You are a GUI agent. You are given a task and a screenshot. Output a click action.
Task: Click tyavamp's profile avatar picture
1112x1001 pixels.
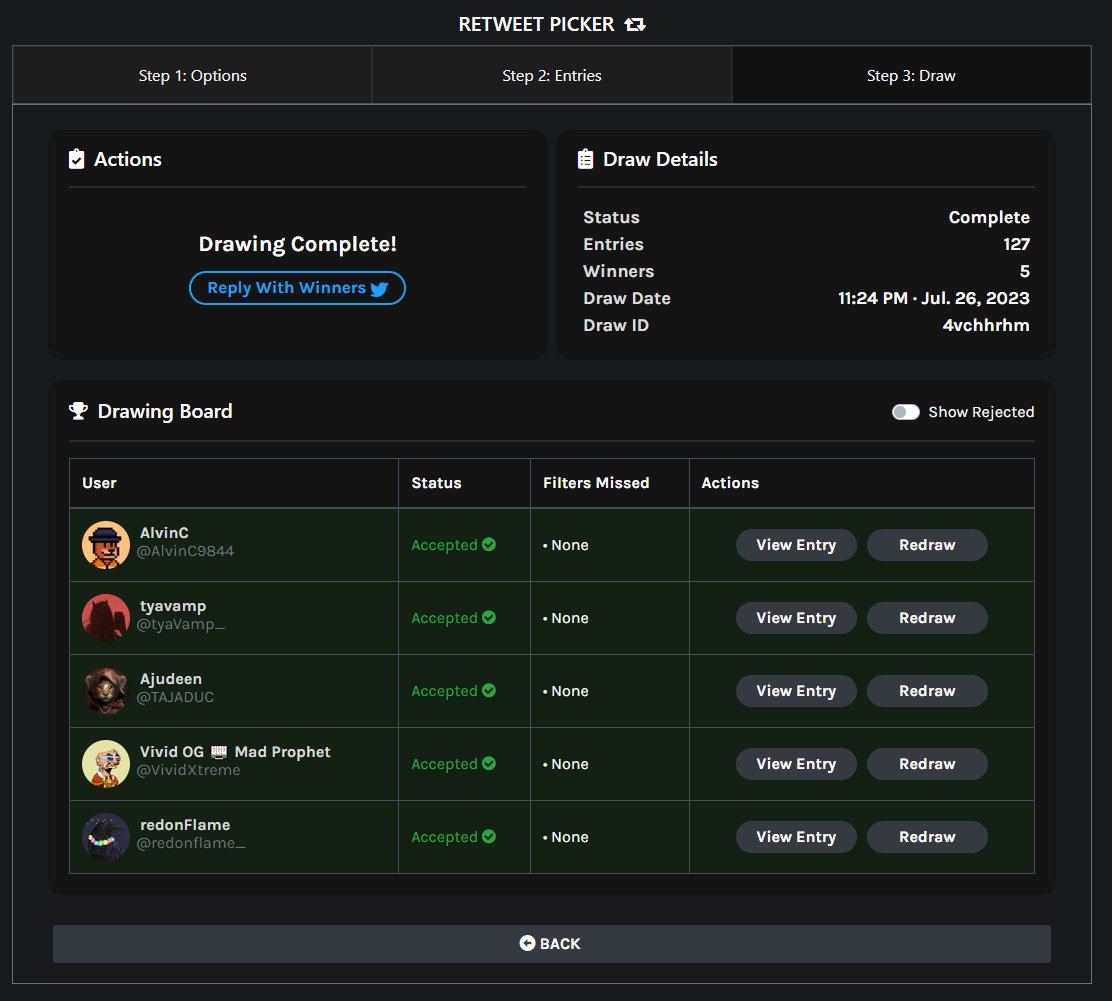tap(105, 617)
